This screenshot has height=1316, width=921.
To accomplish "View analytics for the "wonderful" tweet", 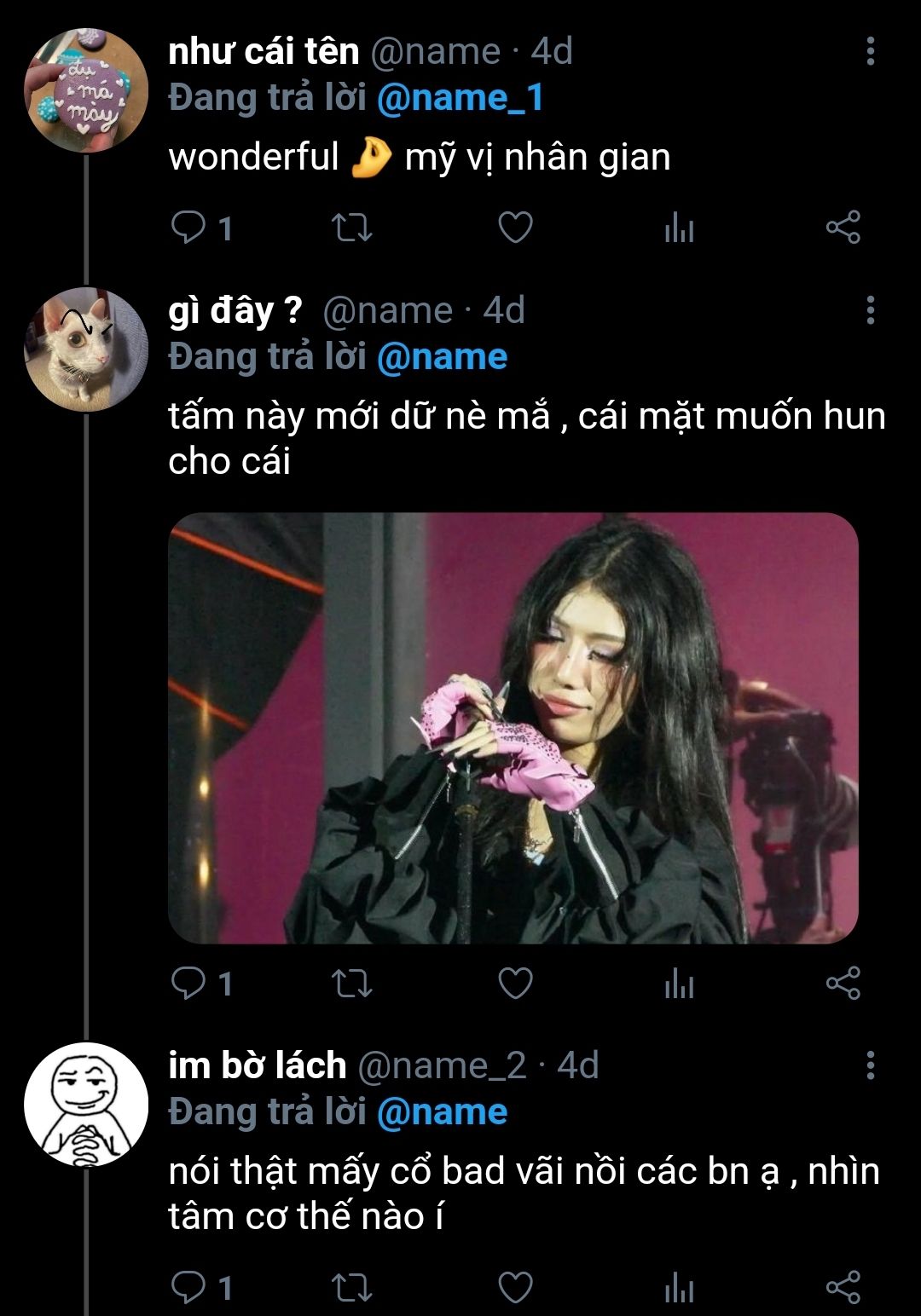I will point(679,228).
